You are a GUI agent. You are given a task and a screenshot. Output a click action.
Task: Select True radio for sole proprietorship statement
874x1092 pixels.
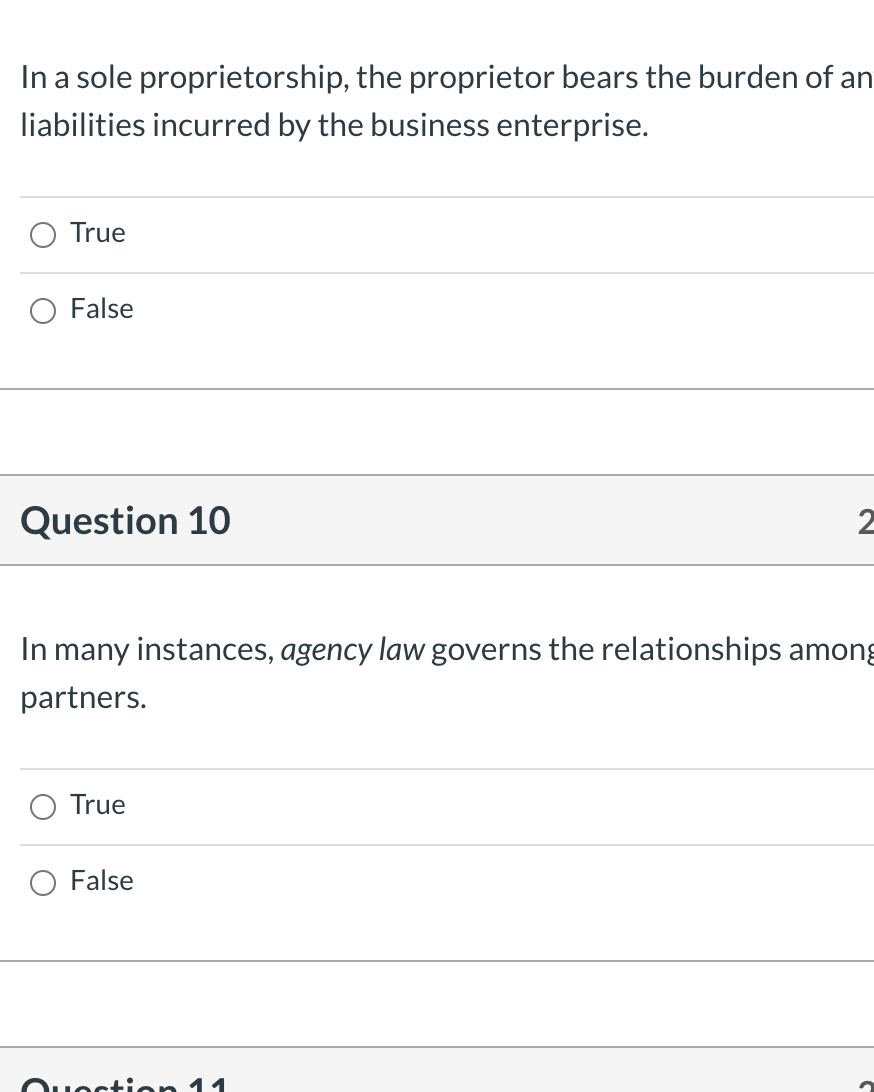(x=43, y=235)
